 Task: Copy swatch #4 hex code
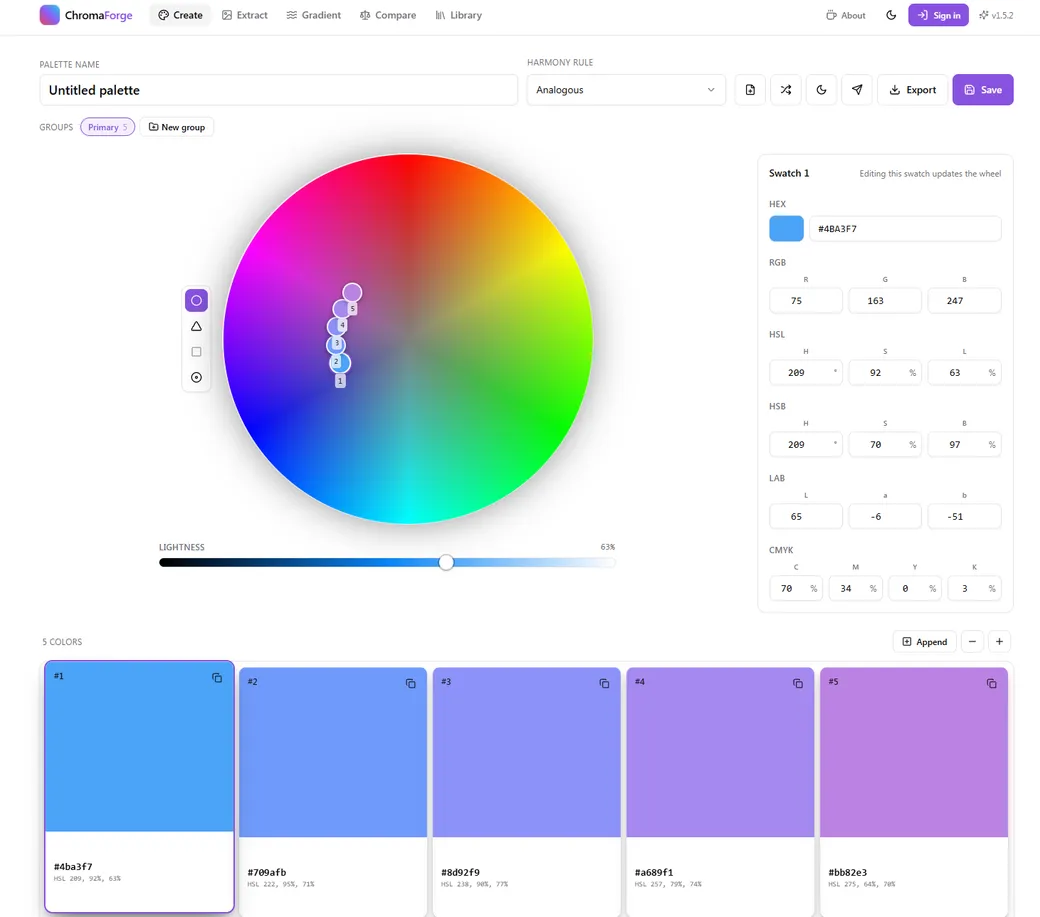pyautogui.click(x=798, y=684)
